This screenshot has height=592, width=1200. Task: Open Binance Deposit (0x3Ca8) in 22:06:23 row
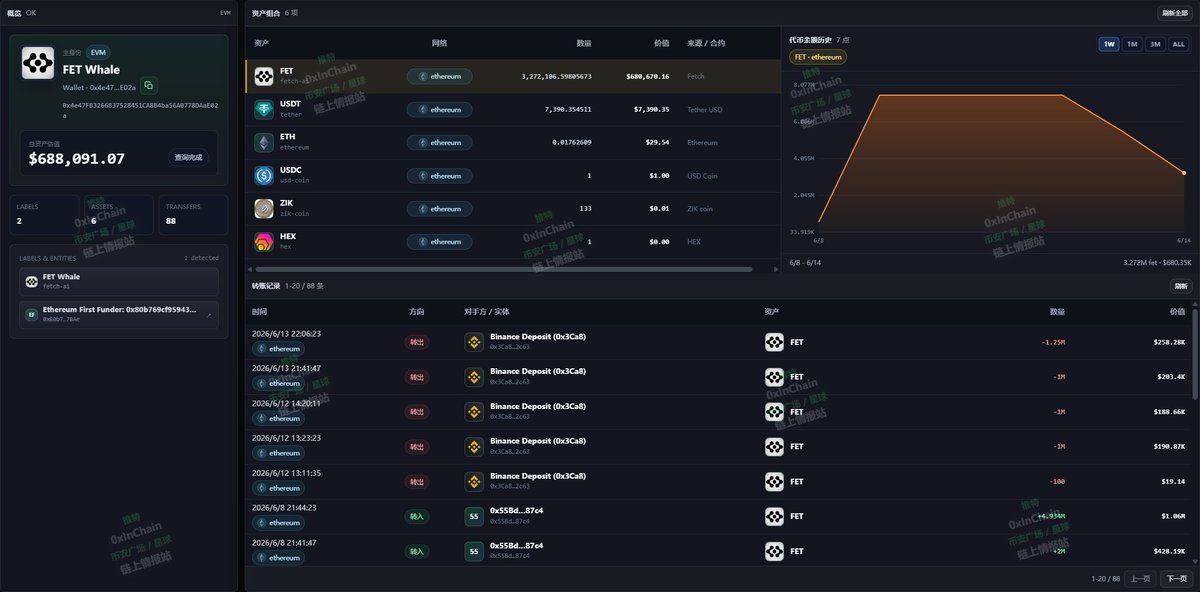[538, 336]
